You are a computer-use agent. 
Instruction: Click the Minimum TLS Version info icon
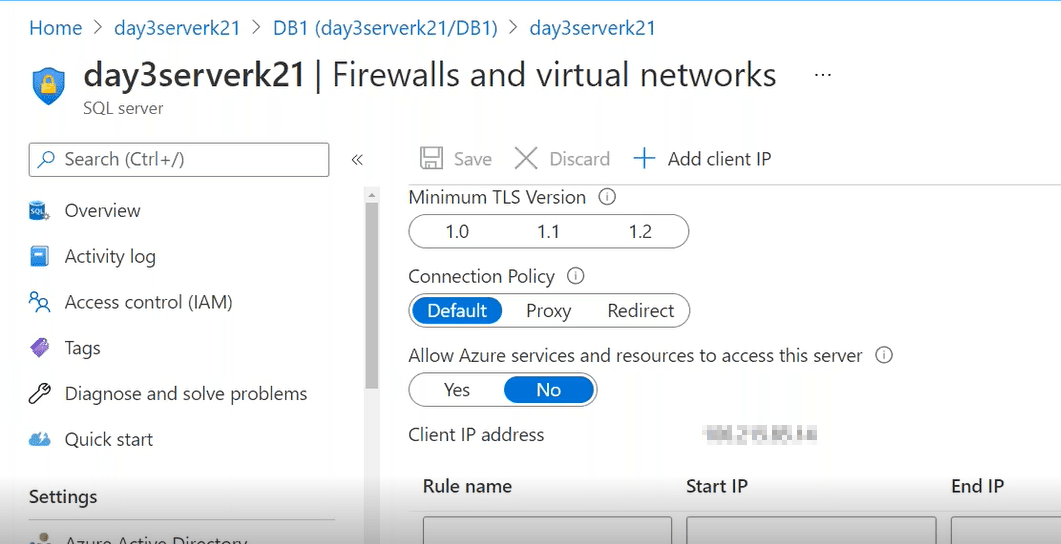606,197
